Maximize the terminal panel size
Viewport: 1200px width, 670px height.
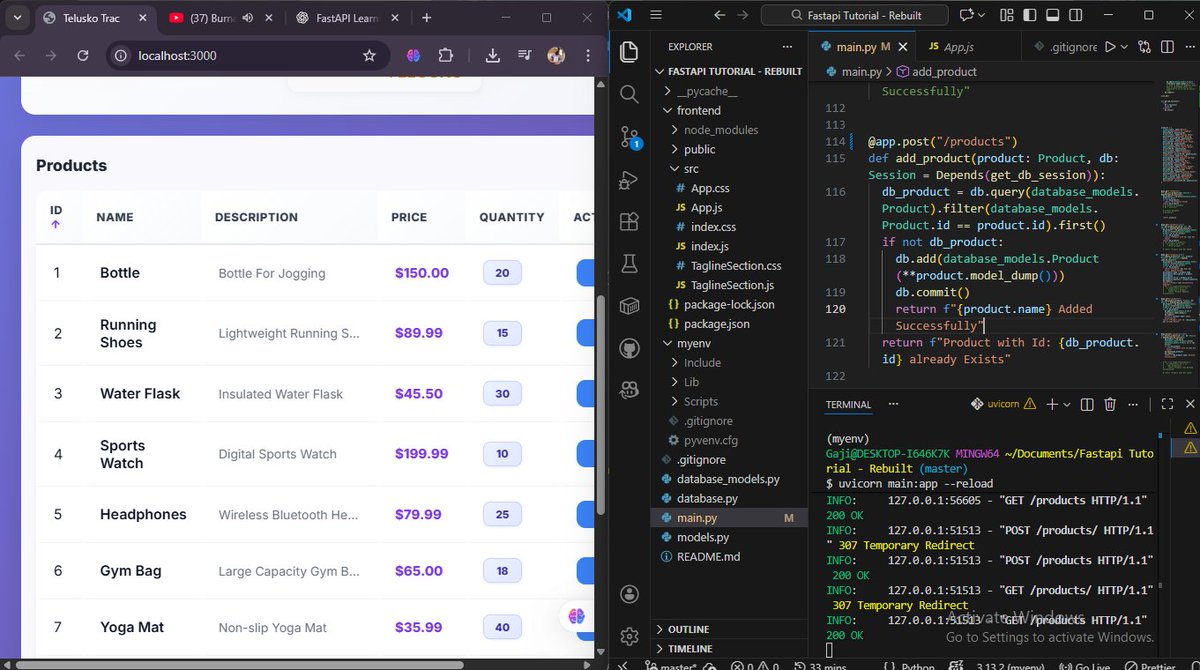[x=1167, y=404]
